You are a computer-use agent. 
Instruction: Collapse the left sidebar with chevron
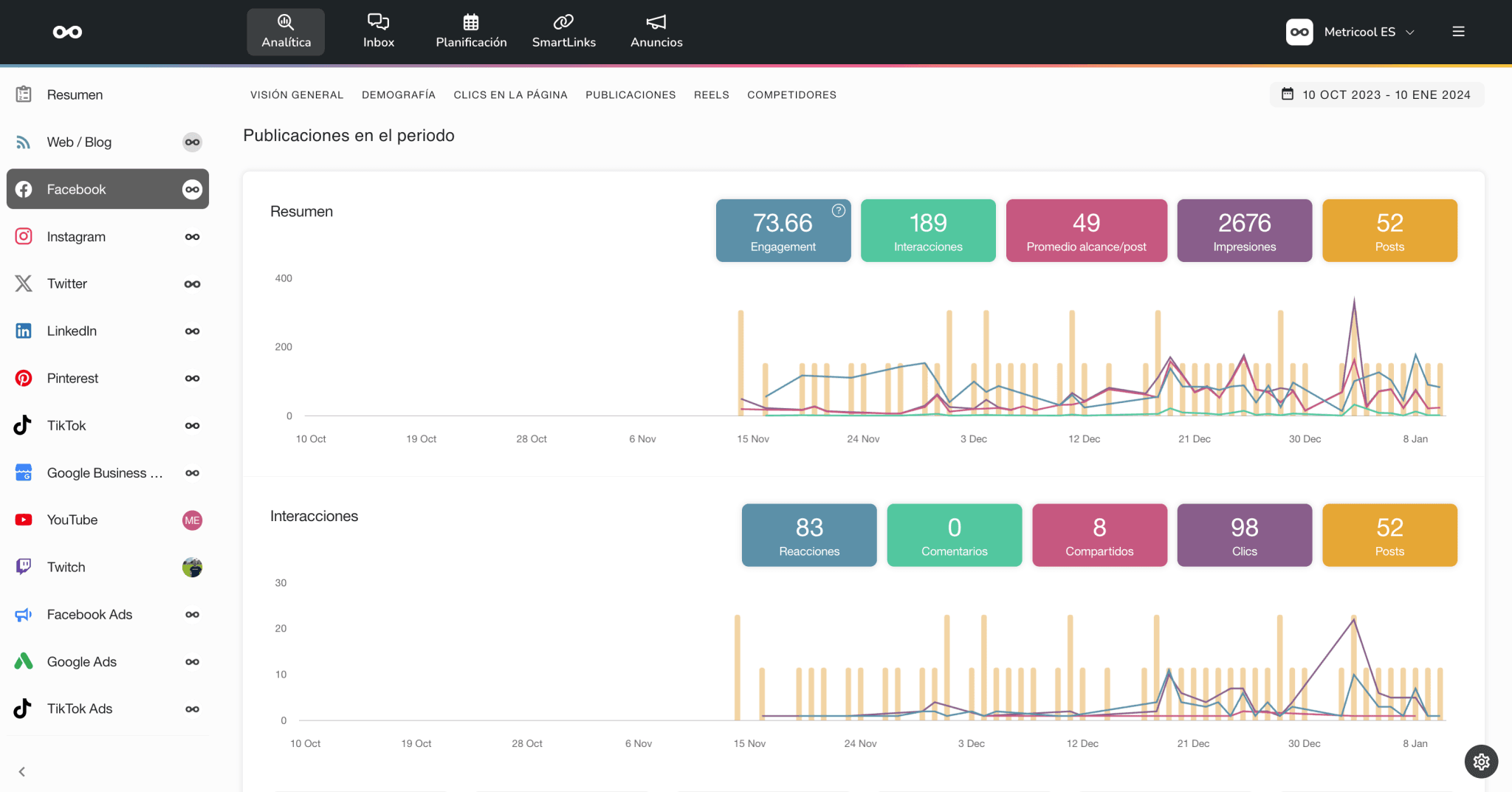22,771
